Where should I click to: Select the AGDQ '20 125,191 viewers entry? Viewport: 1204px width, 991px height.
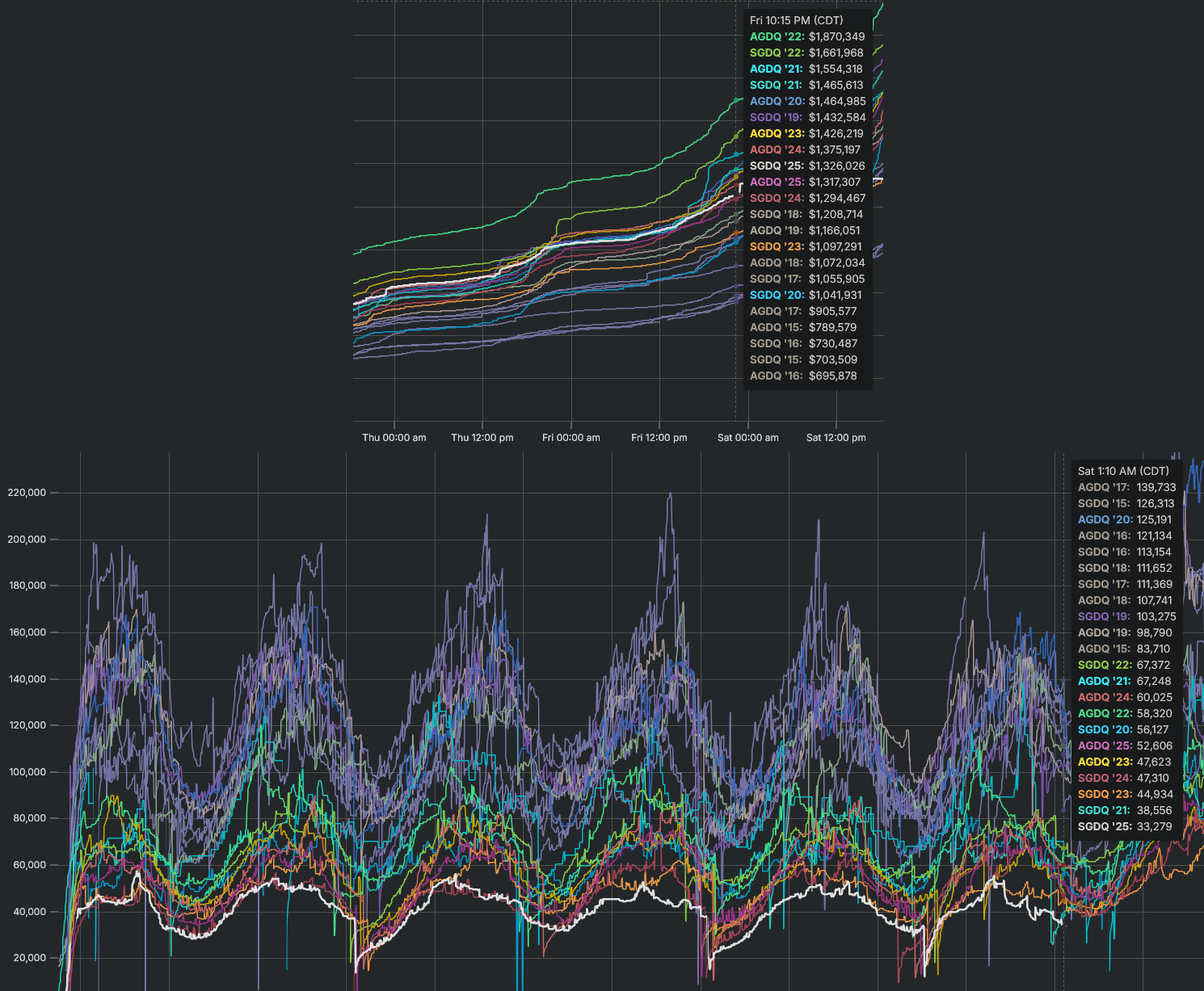pos(1125,519)
